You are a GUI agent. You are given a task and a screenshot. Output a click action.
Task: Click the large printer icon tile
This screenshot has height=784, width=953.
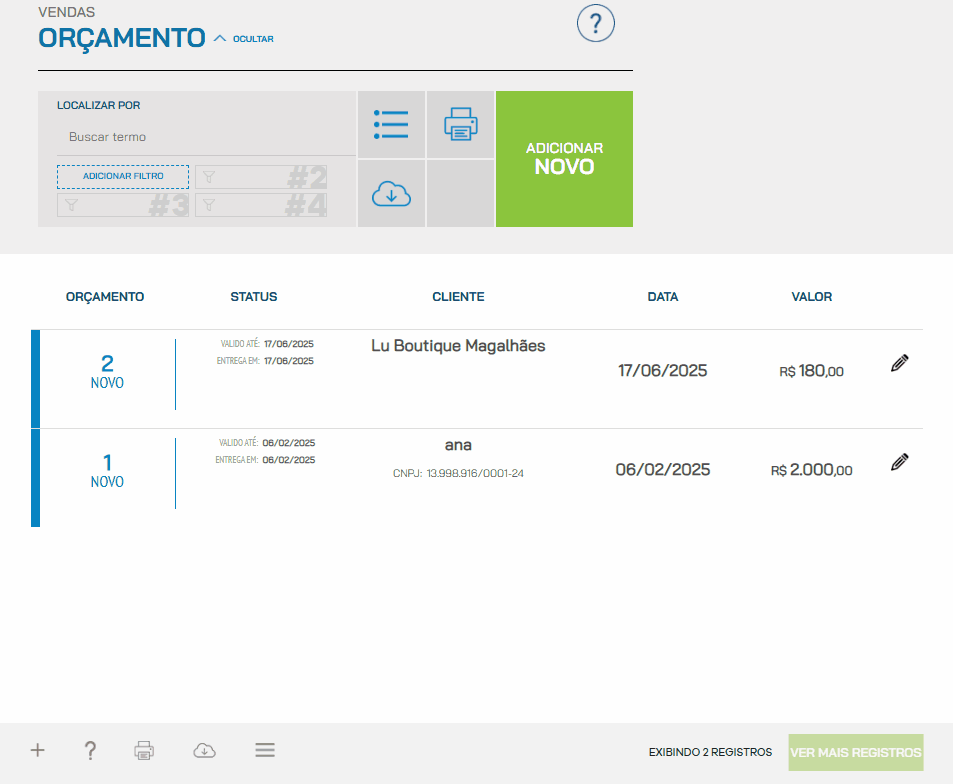[x=460, y=125]
